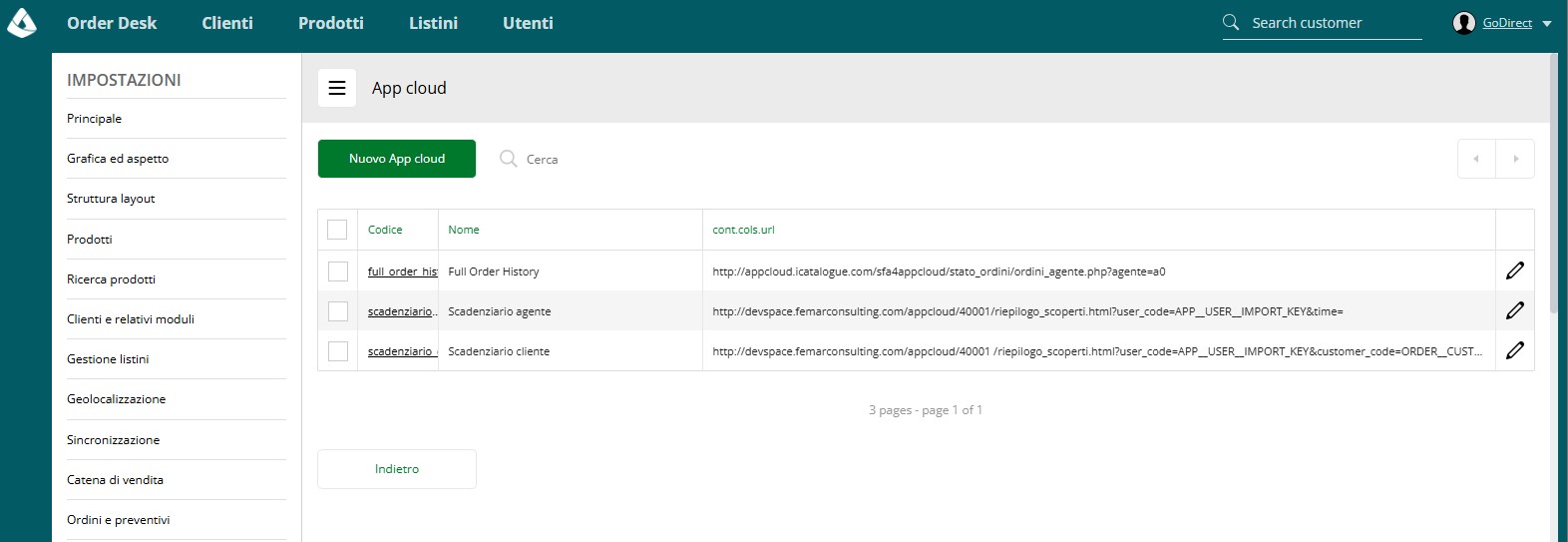
Task: Sort table by Nome column header
Action: 464,230
